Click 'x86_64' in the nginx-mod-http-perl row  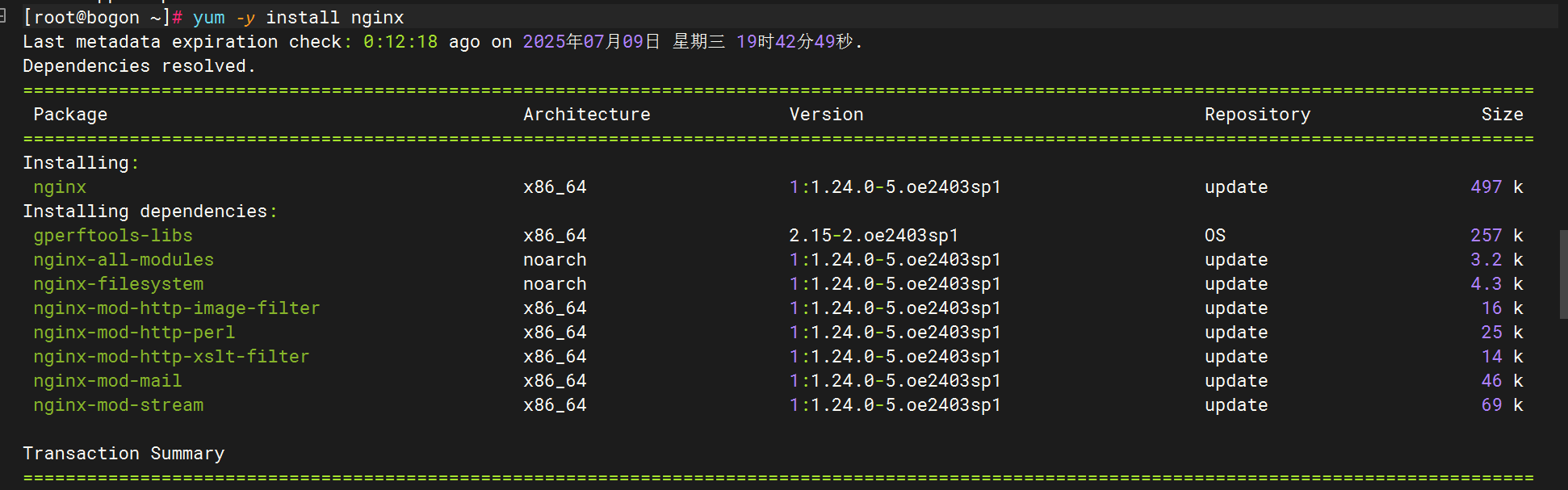[555, 333]
